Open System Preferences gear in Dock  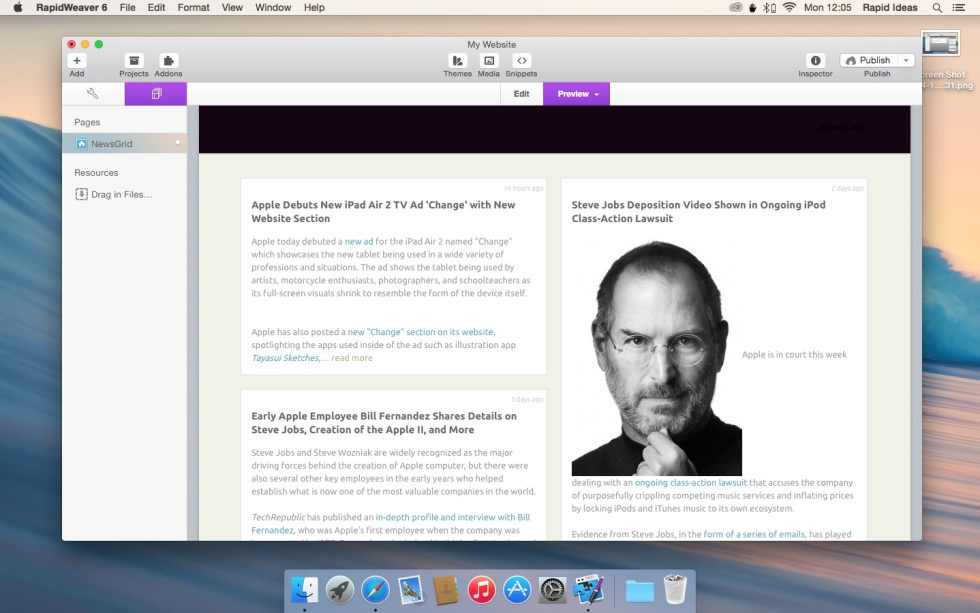pos(552,589)
